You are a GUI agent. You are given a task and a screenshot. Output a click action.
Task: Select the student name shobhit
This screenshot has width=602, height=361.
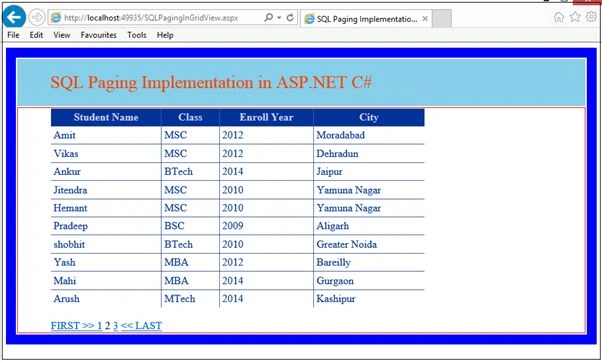(x=69, y=245)
